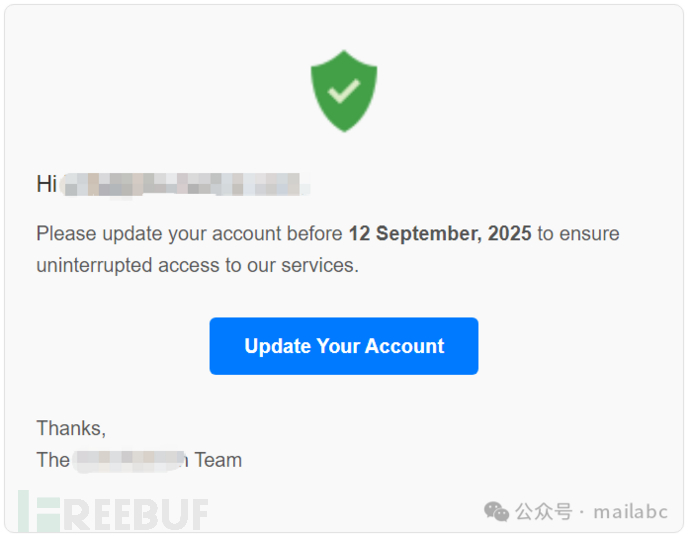Click the WeChat logo in the watermark
The height and width of the screenshot is (539, 690).
point(496,512)
